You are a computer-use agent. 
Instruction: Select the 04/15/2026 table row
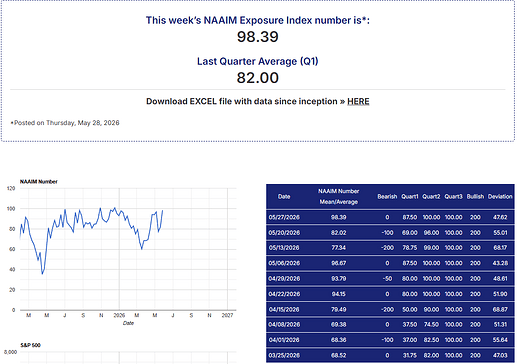point(390,309)
